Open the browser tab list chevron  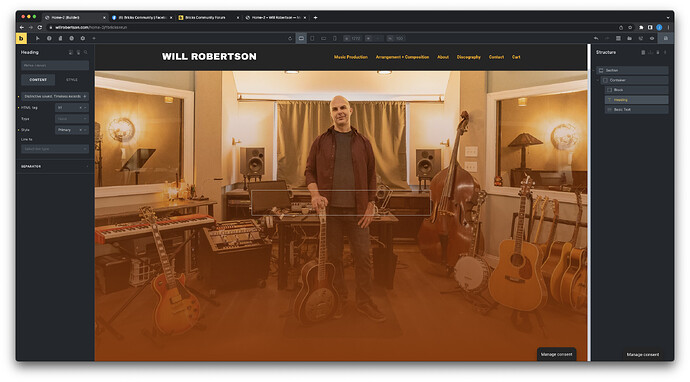pyautogui.click(x=668, y=18)
